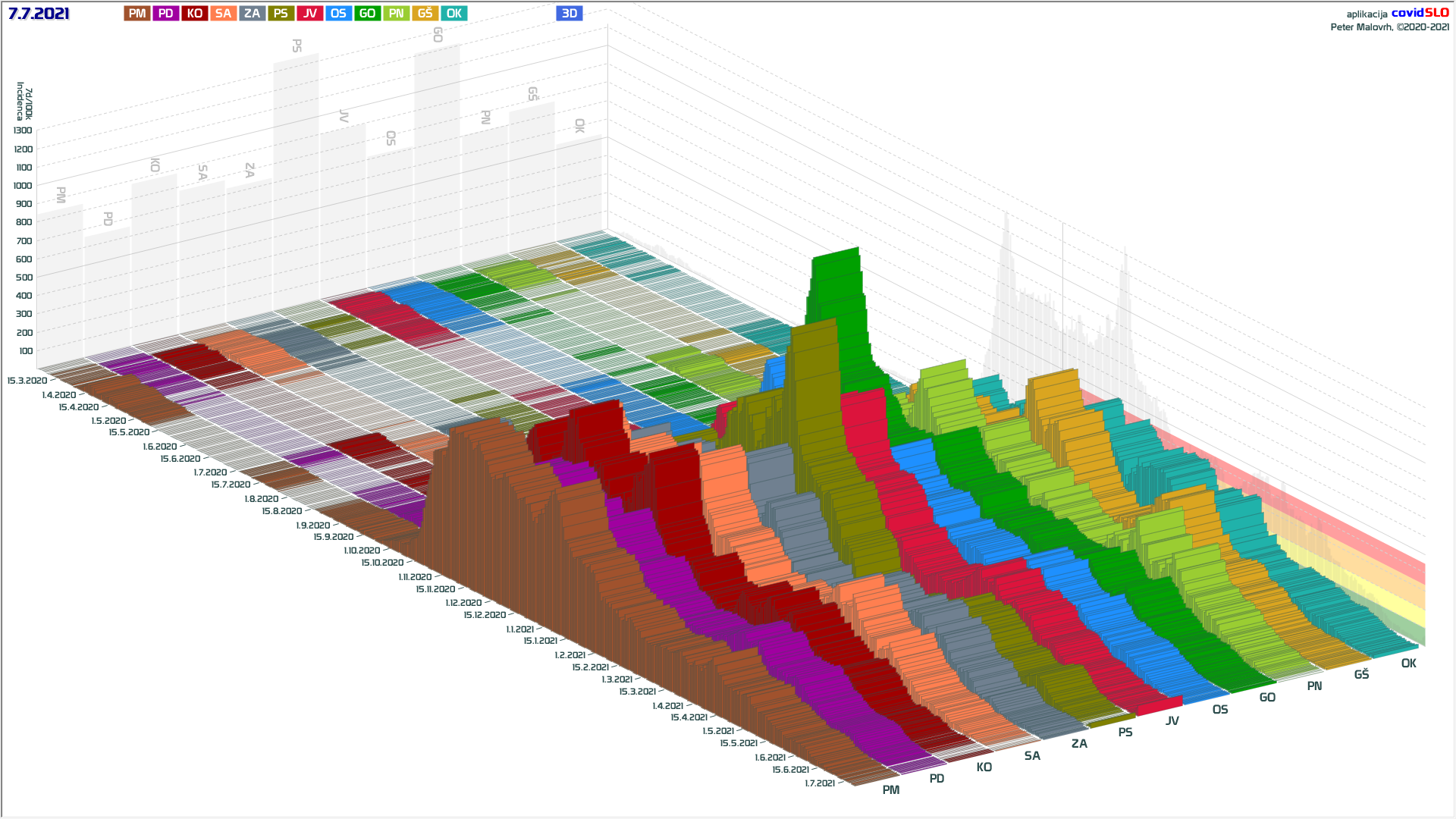The image size is (1456, 819).
Task: Click the 15.3.2020 date axis marker
Action: [27, 381]
